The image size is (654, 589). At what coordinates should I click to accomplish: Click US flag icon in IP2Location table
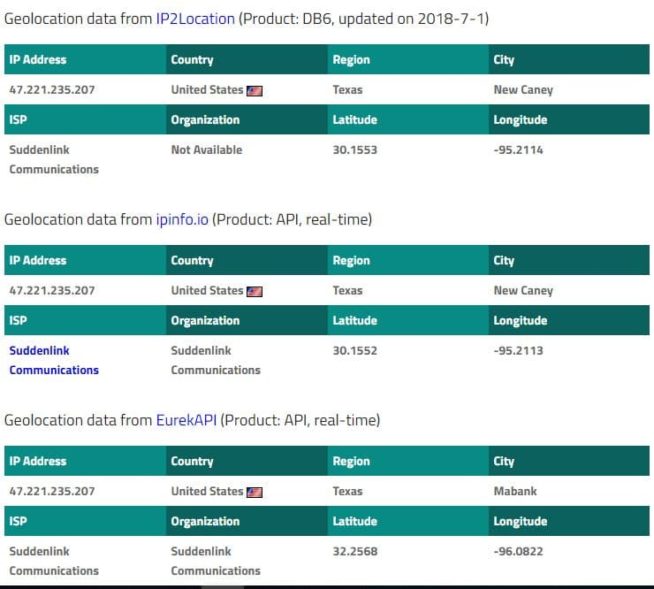[254, 91]
